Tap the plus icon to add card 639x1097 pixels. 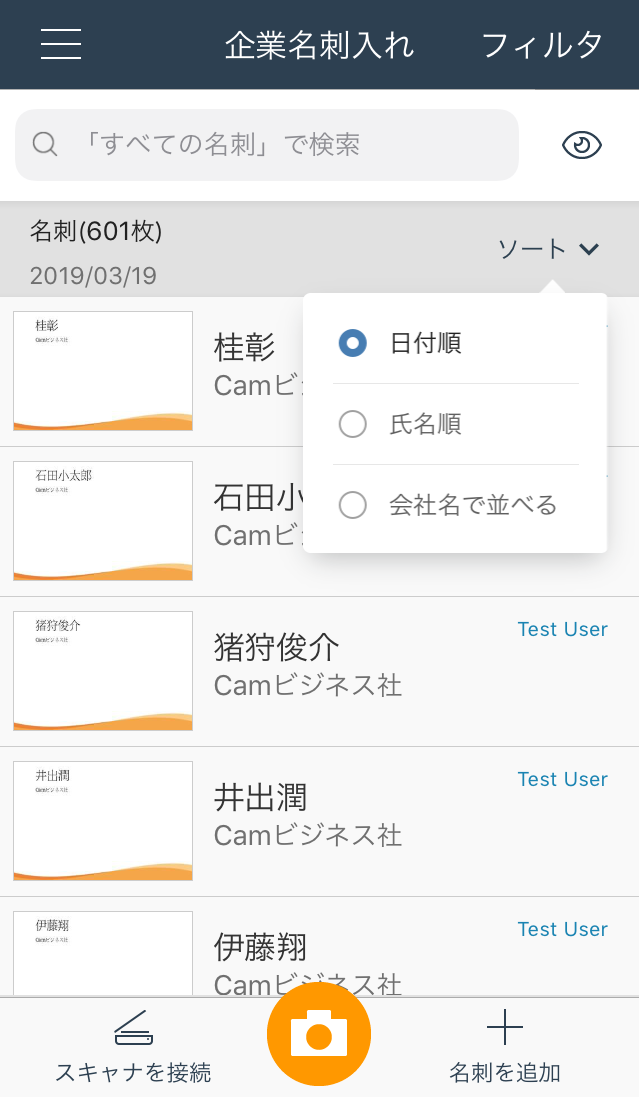[x=505, y=1028]
